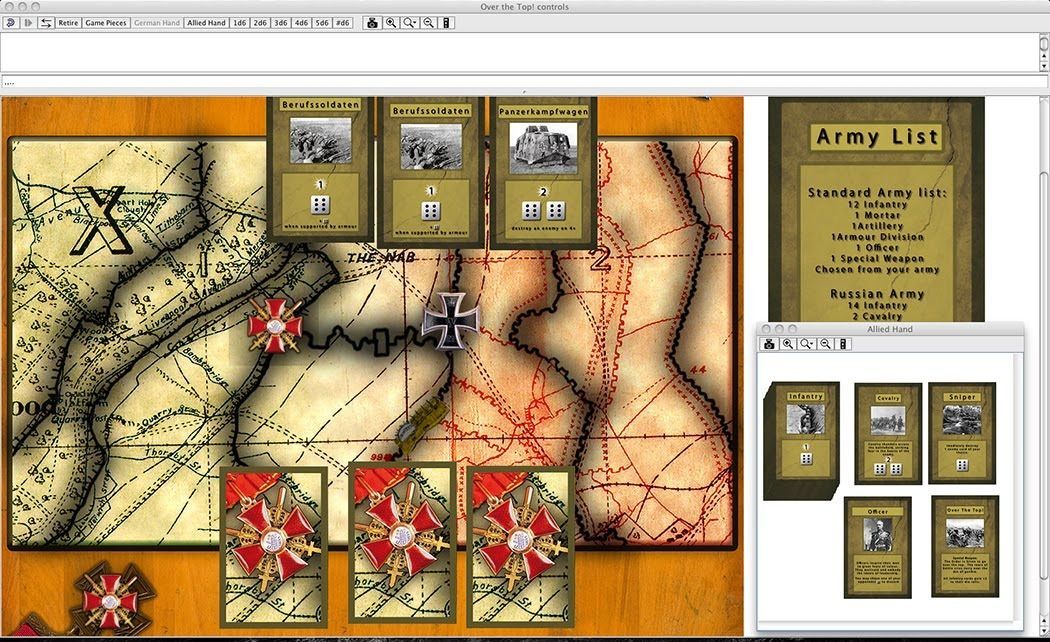Click the Russian cross marker on the map
This screenshot has width=1050, height=642.
pyautogui.click(x=274, y=325)
